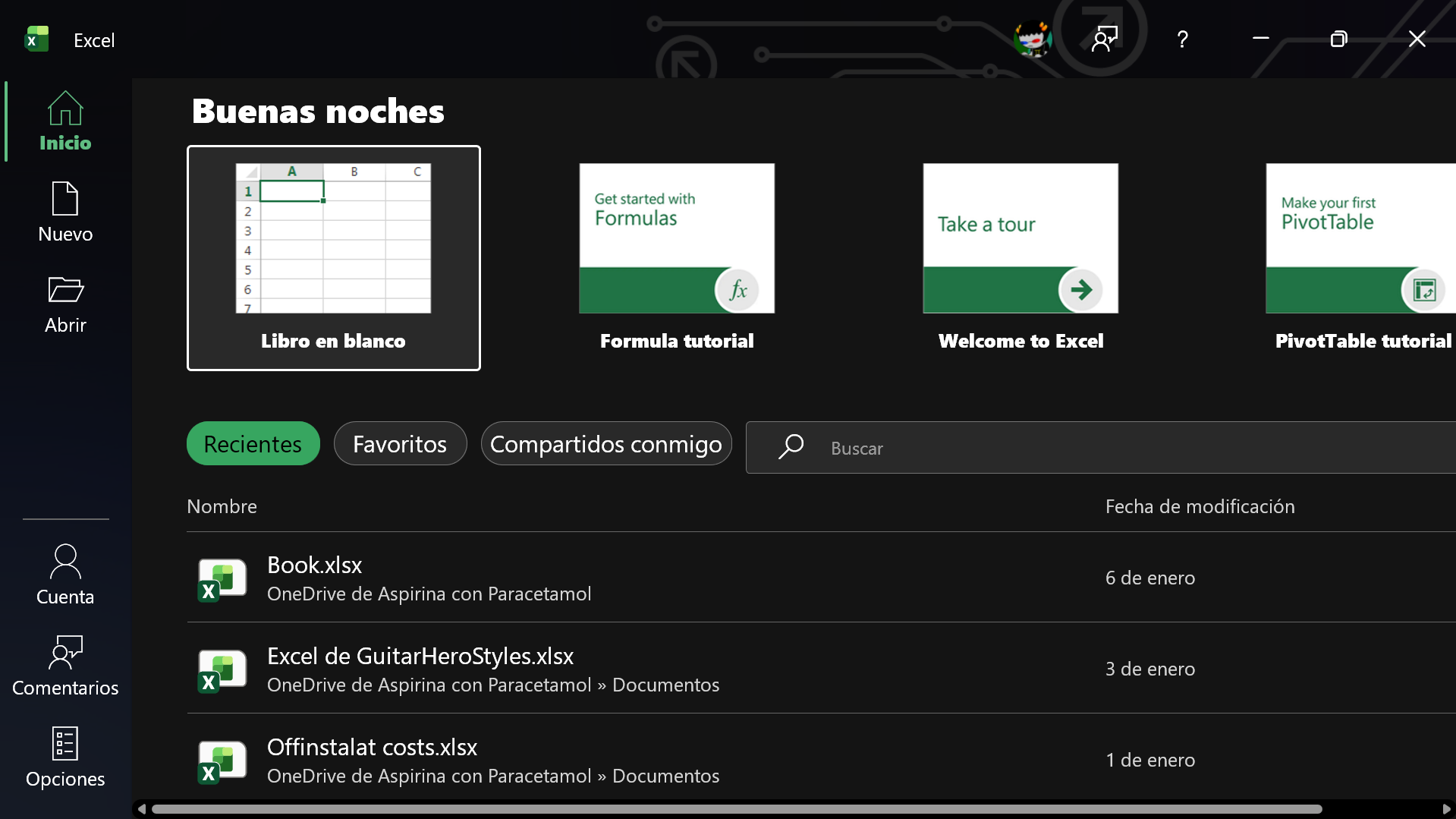
Task: Click the scrollbar left arrow
Action: coord(142,809)
